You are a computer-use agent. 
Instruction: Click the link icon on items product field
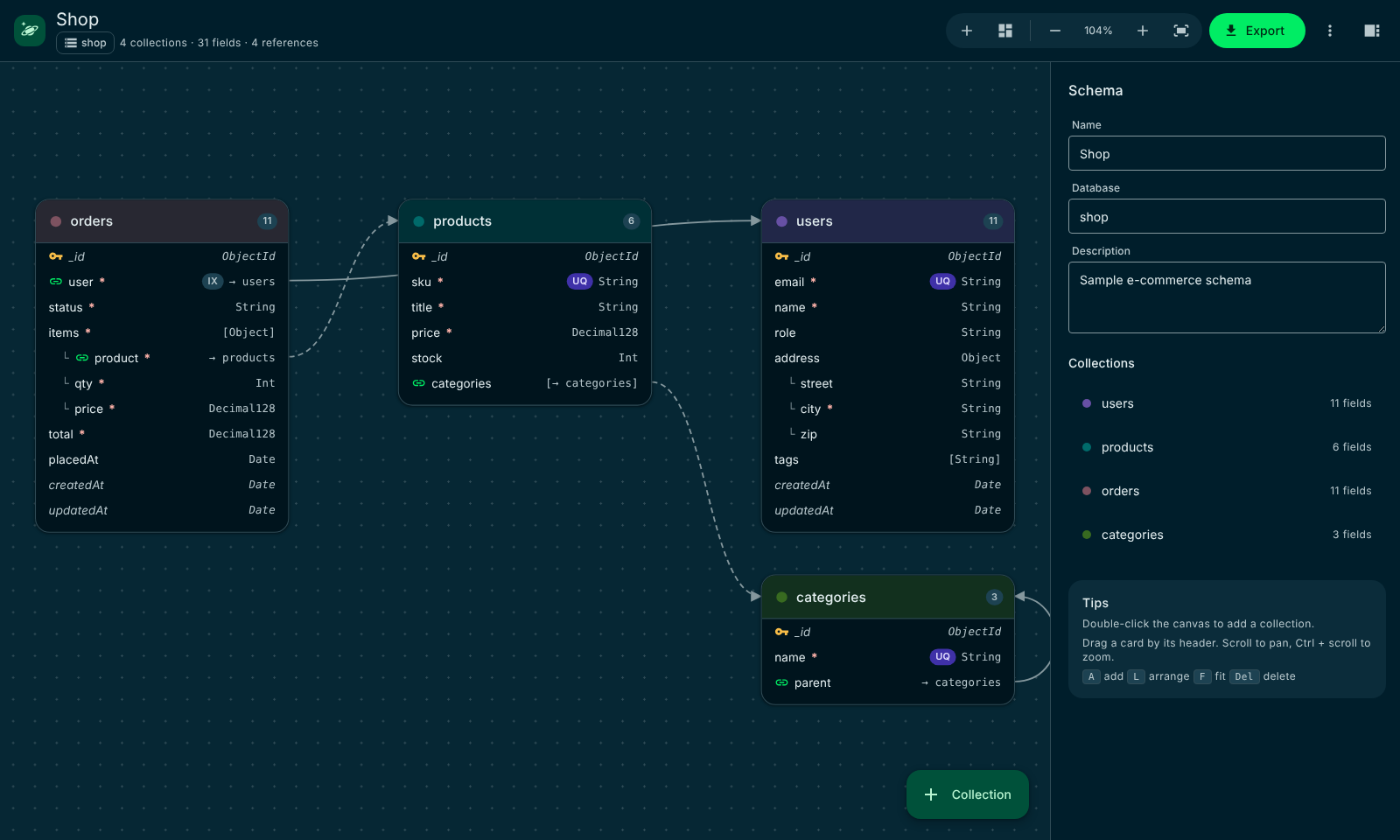pyautogui.click(x=82, y=358)
